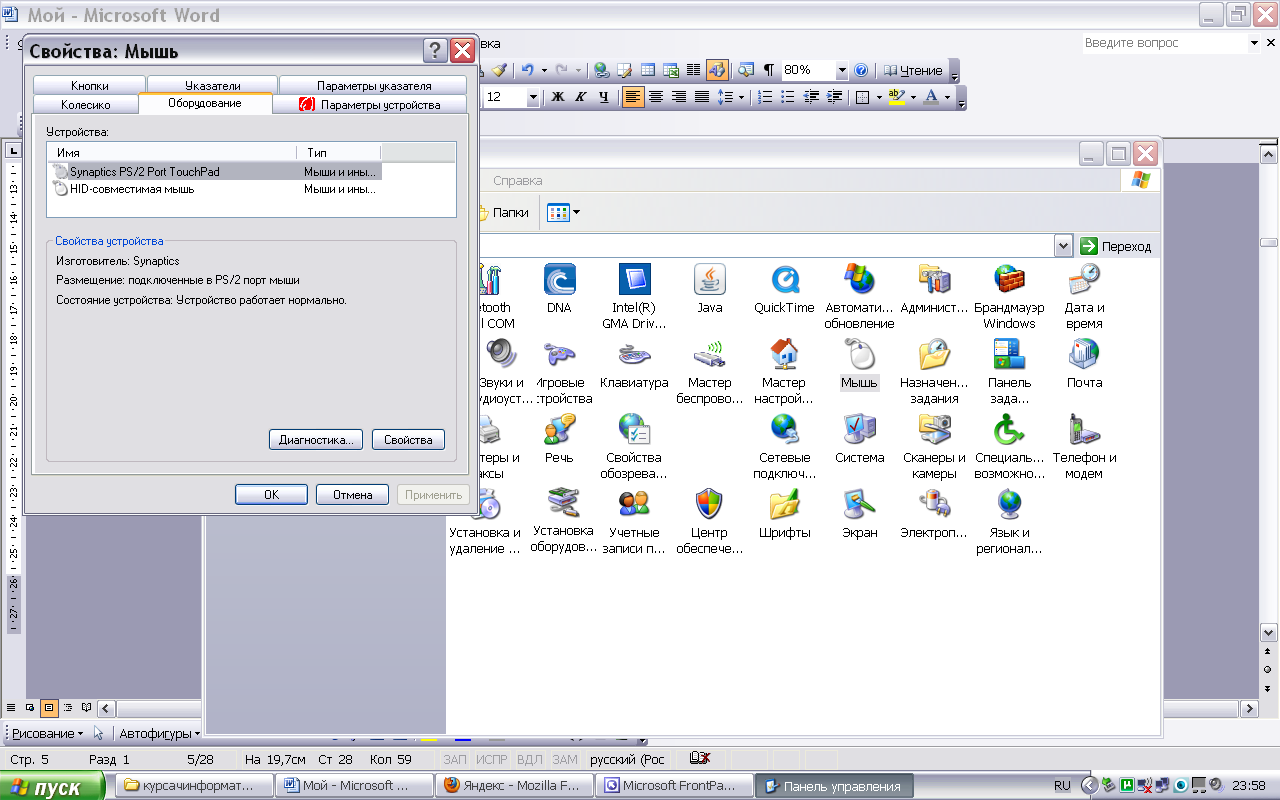This screenshot has width=1280, height=800.
Task: Click OK in Mouse properties dialog
Action: click(x=271, y=494)
